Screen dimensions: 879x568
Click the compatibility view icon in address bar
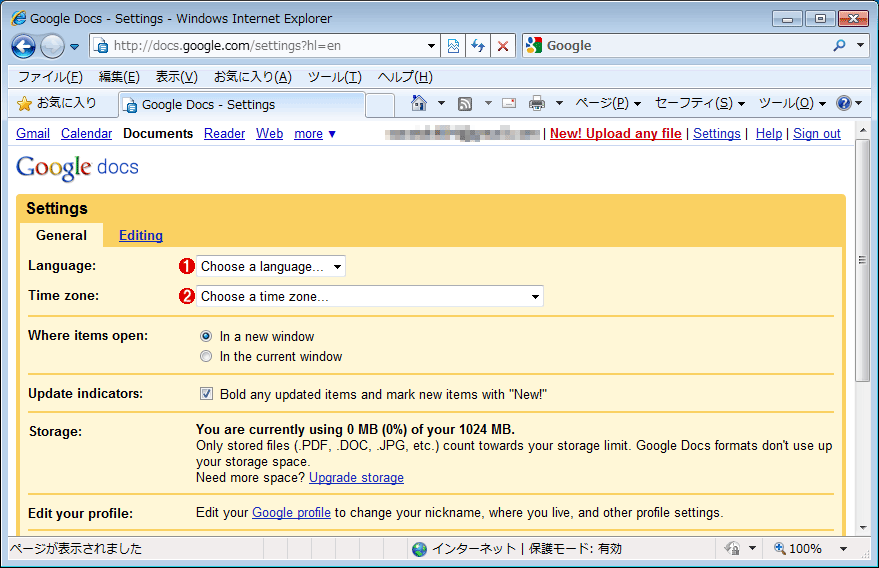[x=453, y=46]
